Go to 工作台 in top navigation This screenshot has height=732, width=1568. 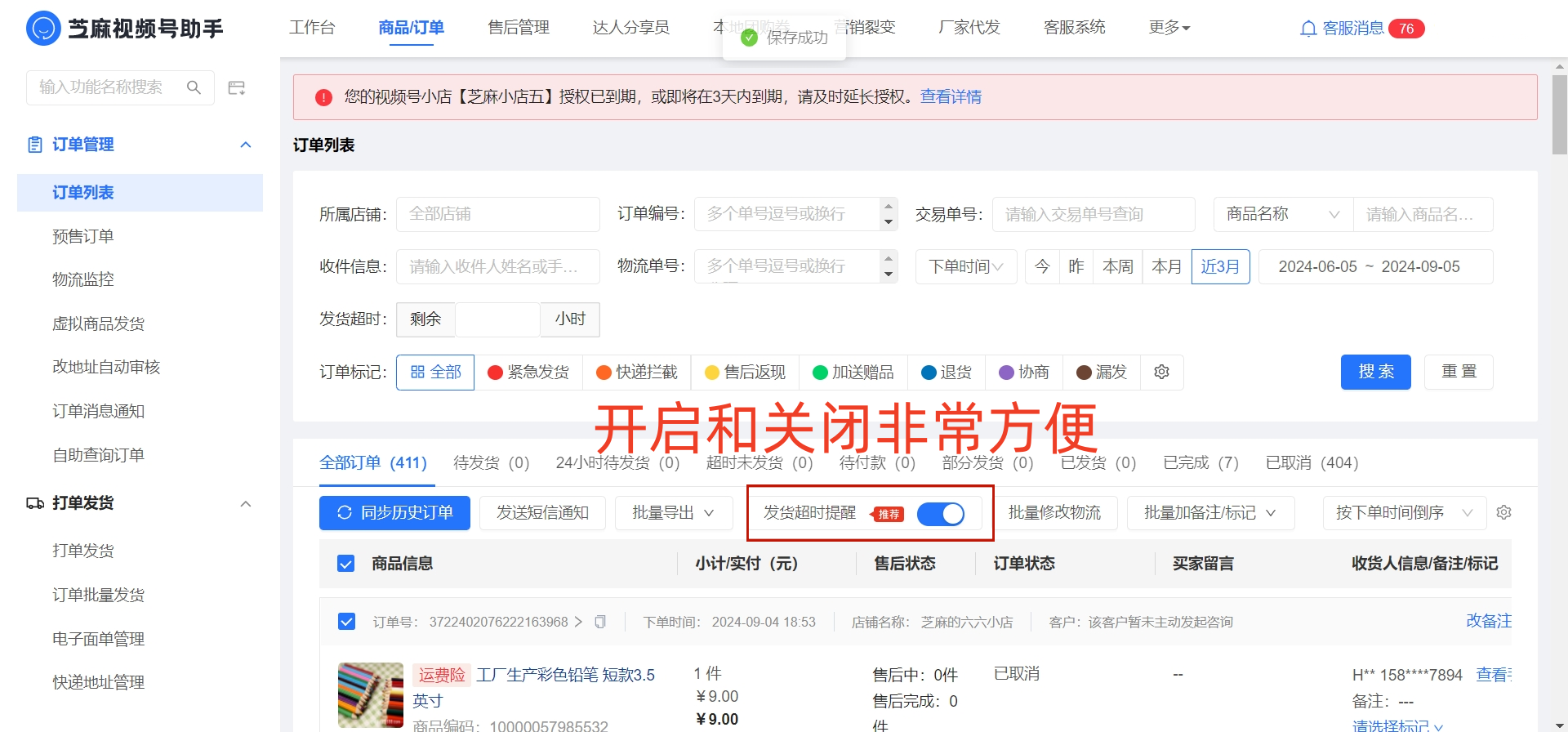pos(312,28)
